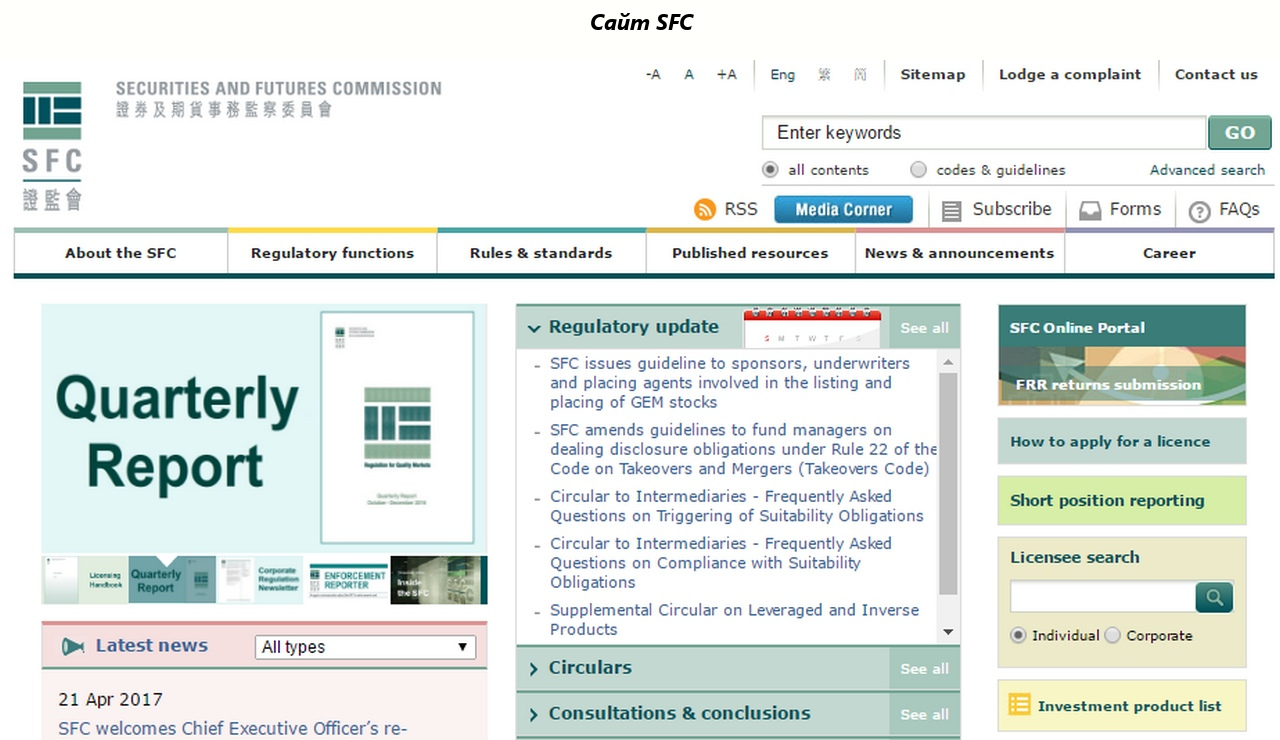Click the scroll down arrow in Regulatory update
The width and height of the screenshot is (1280, 740).
(948, 632)
